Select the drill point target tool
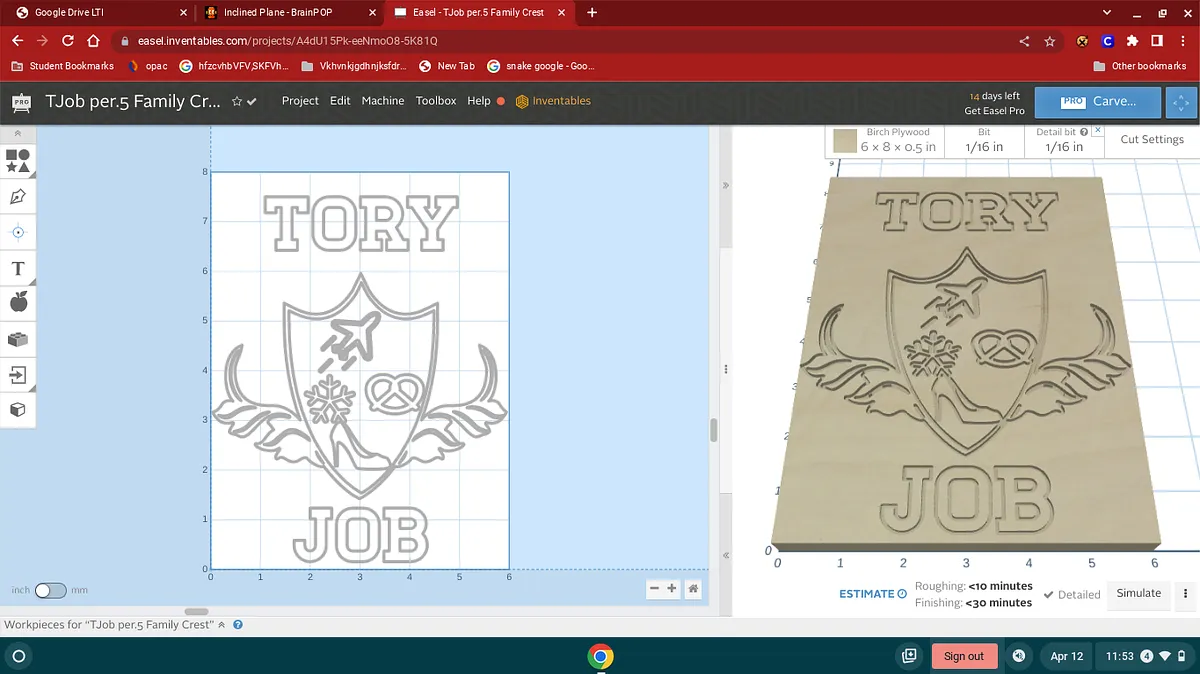This screenshot has width=1200, height=674. 18,232
